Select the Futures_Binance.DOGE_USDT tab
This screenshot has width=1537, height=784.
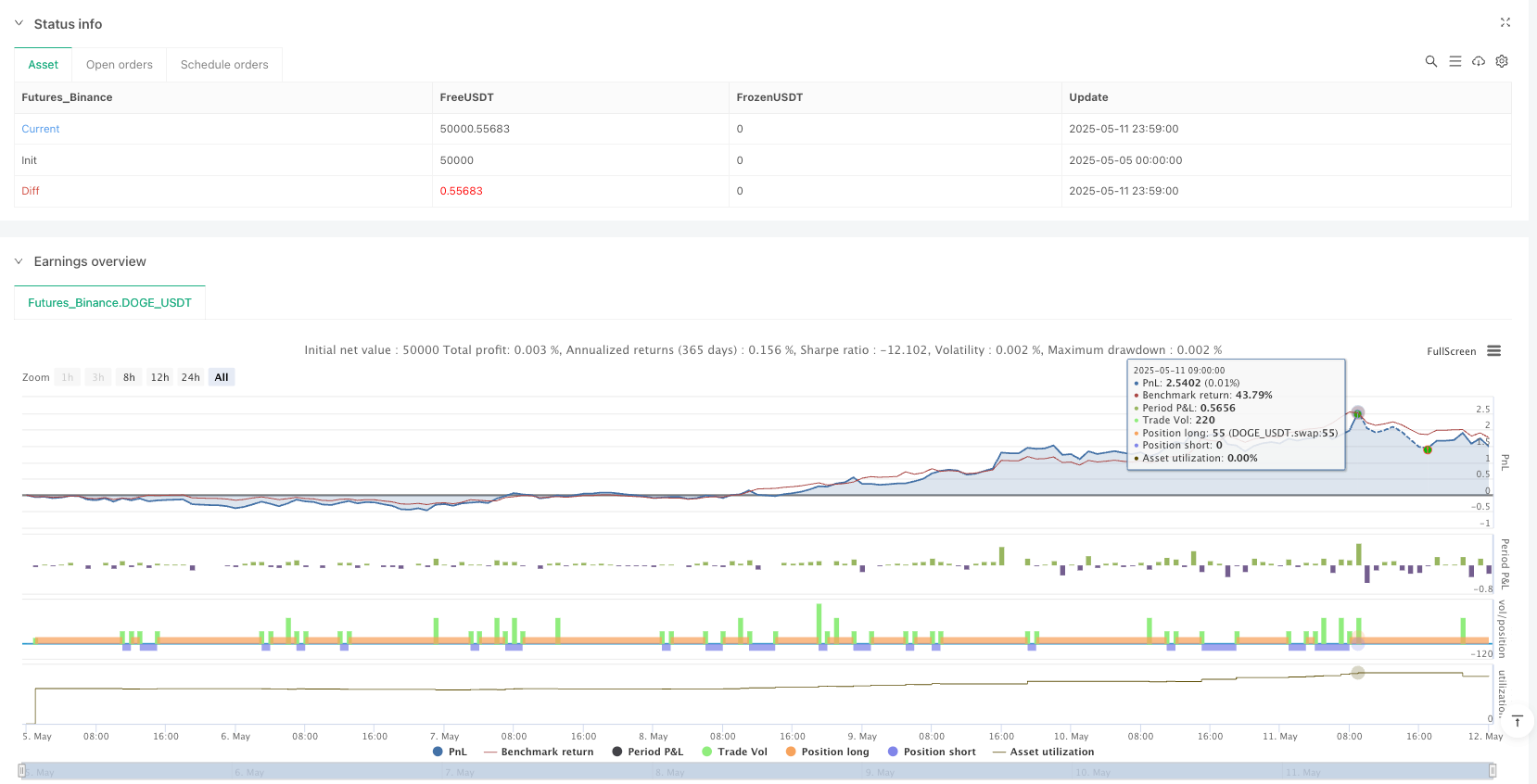pos(109,303)
